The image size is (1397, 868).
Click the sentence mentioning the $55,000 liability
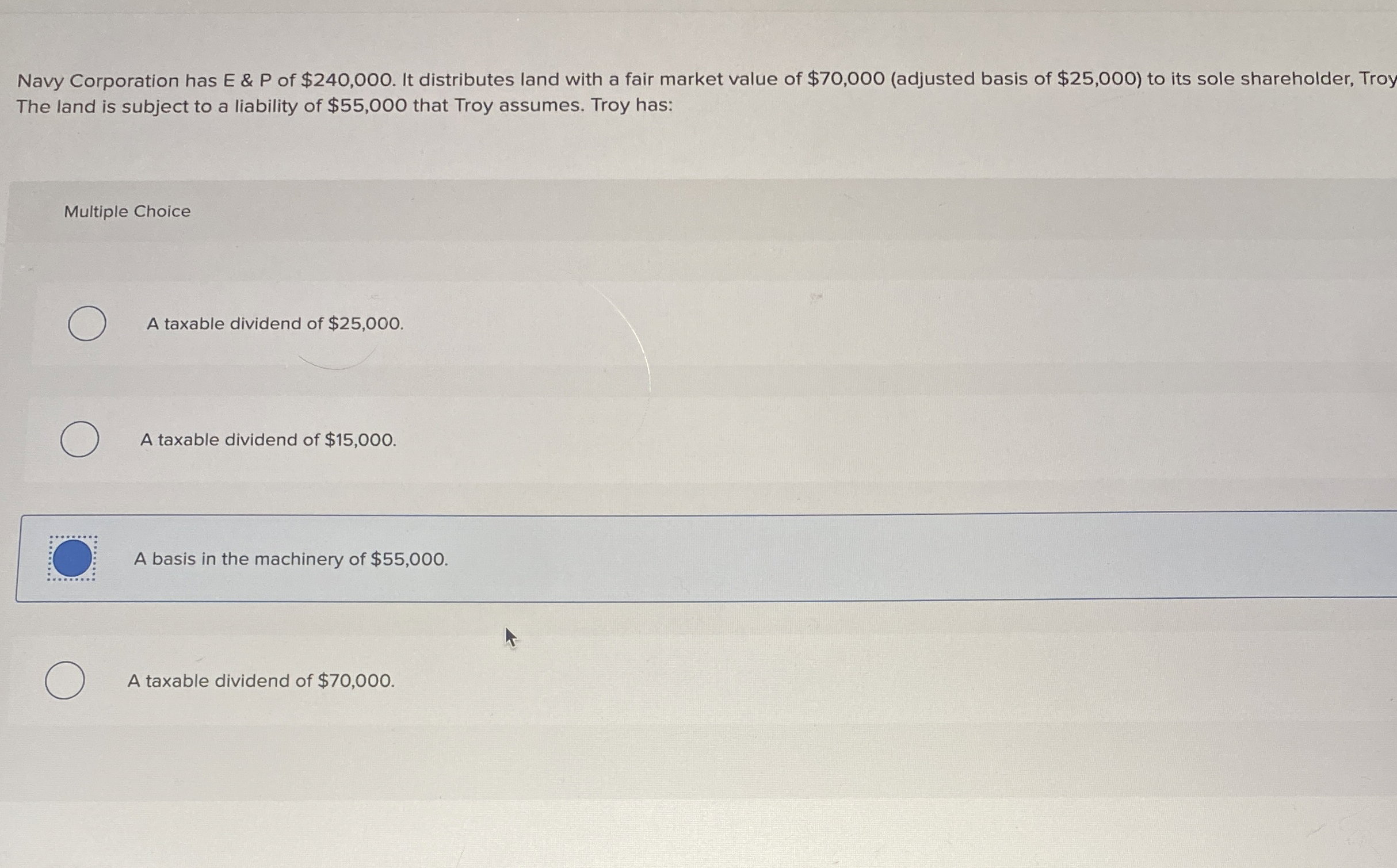click(x=345, y=105)
